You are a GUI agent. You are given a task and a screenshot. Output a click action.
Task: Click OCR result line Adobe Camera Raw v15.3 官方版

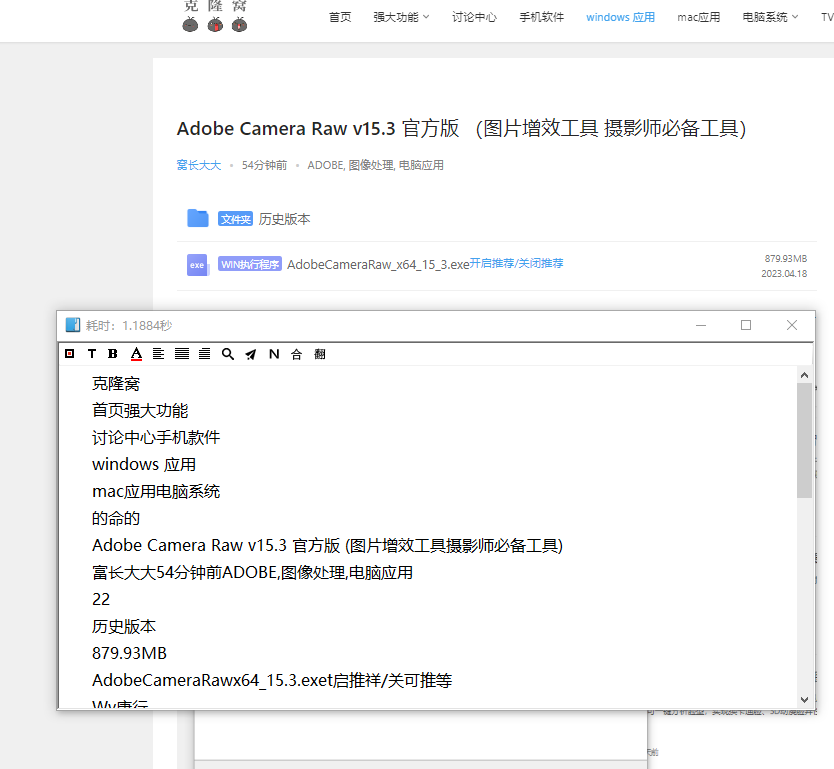point(327,546)
